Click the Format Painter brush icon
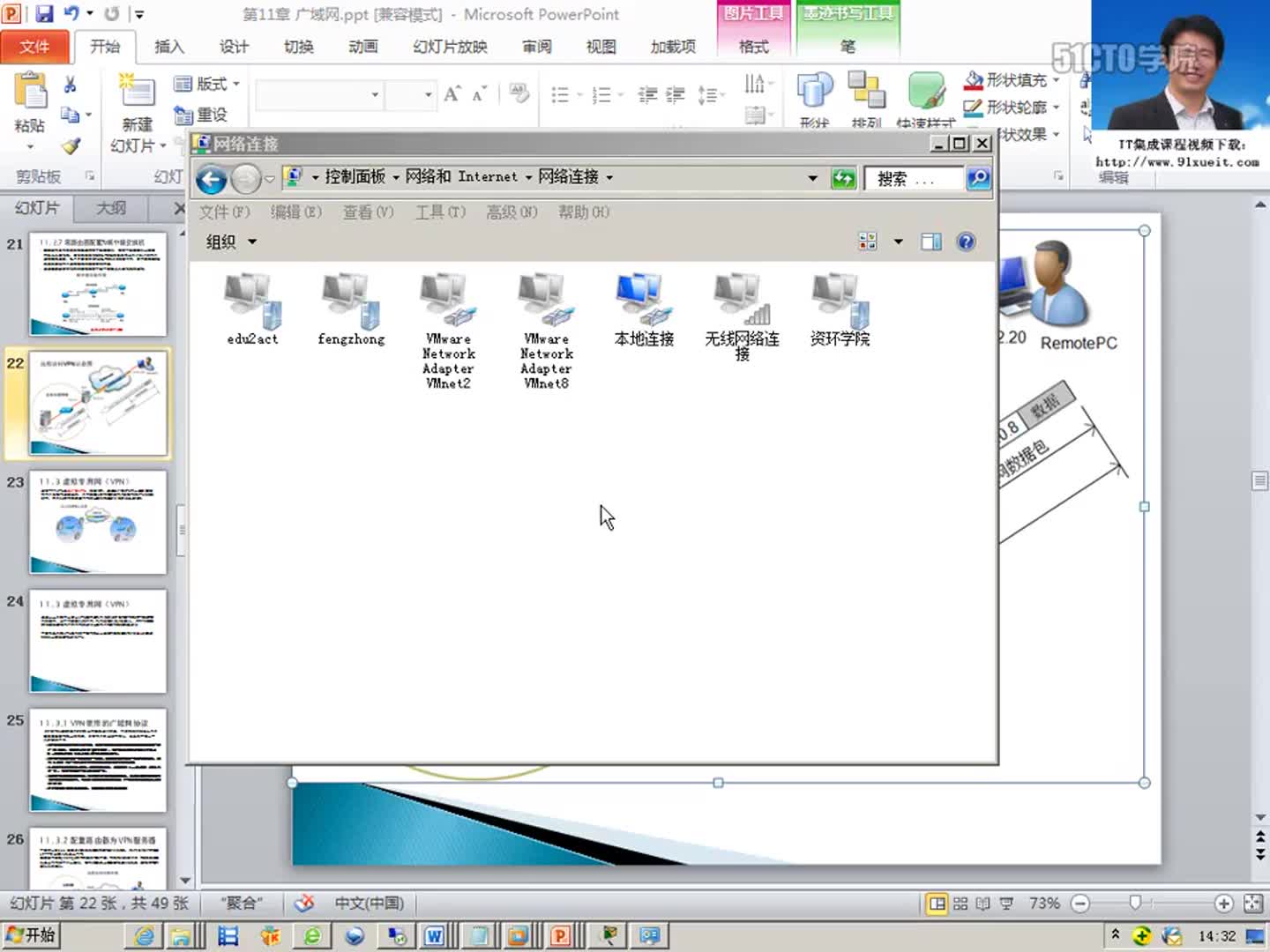1270x952 pixels. (71, 146)
